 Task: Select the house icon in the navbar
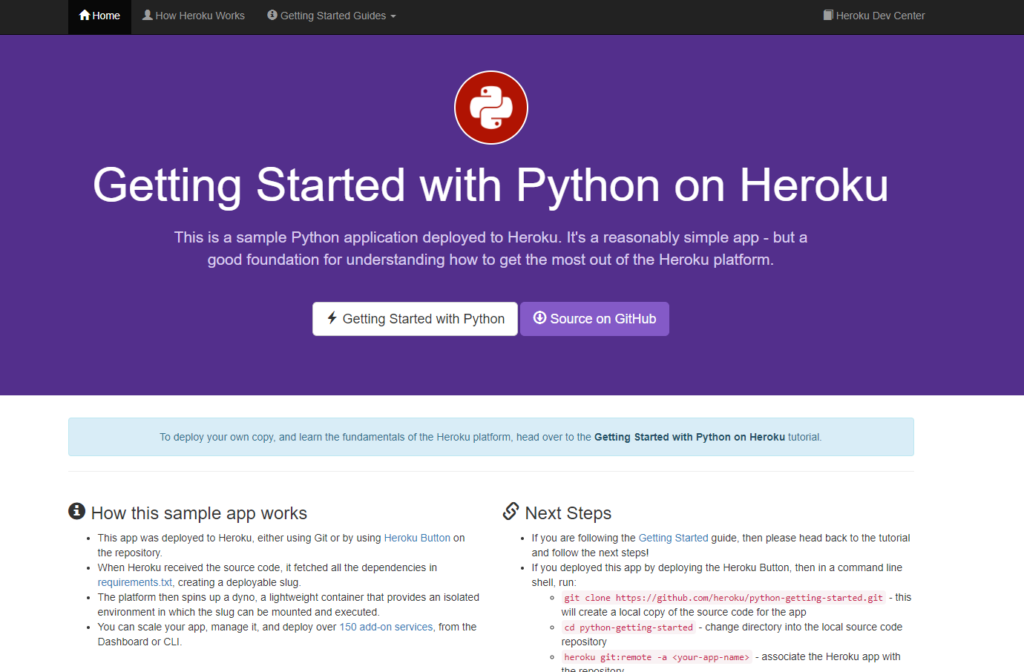pos(84,15)
